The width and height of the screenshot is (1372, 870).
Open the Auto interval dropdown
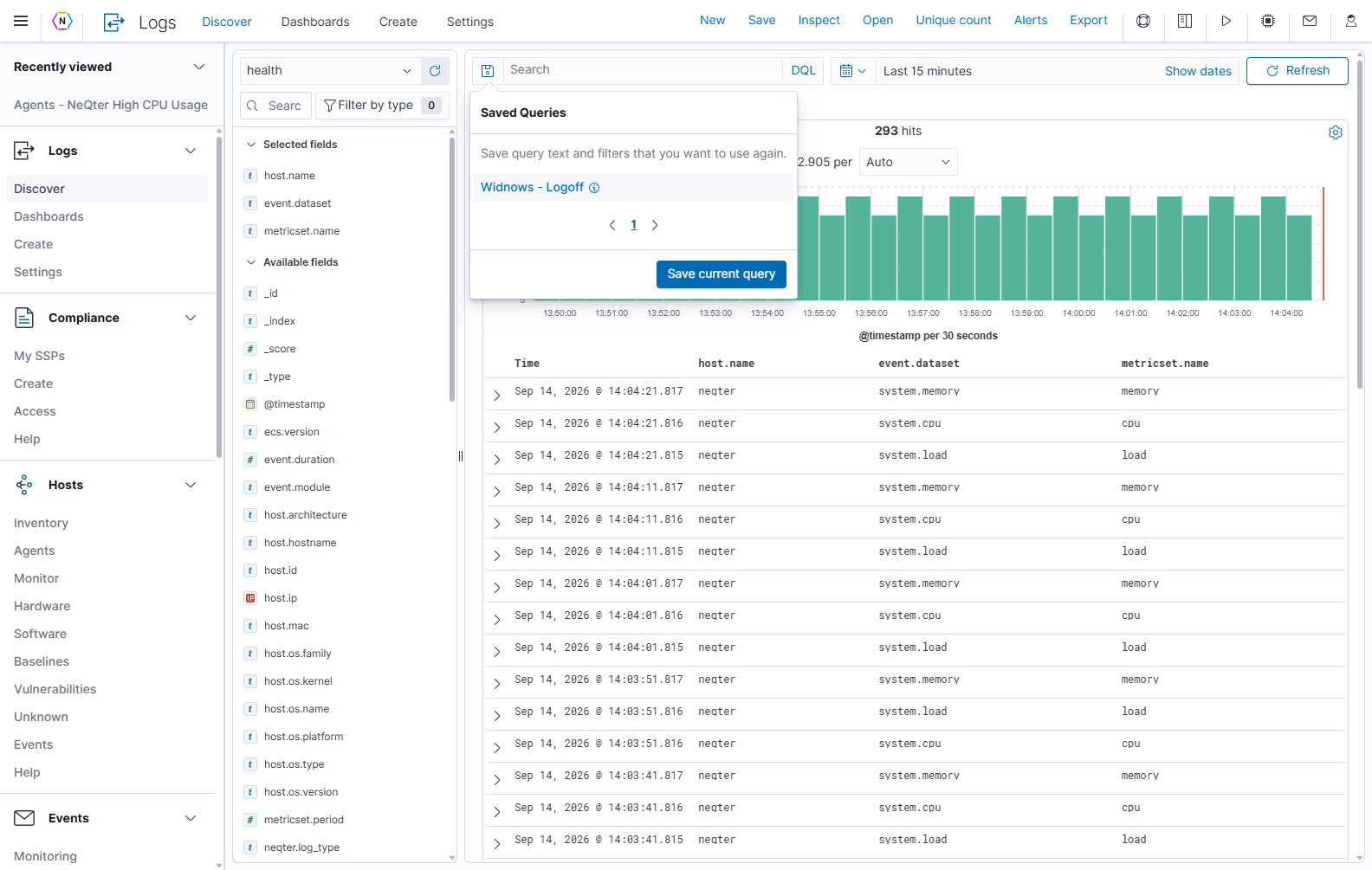click(908, 162)
